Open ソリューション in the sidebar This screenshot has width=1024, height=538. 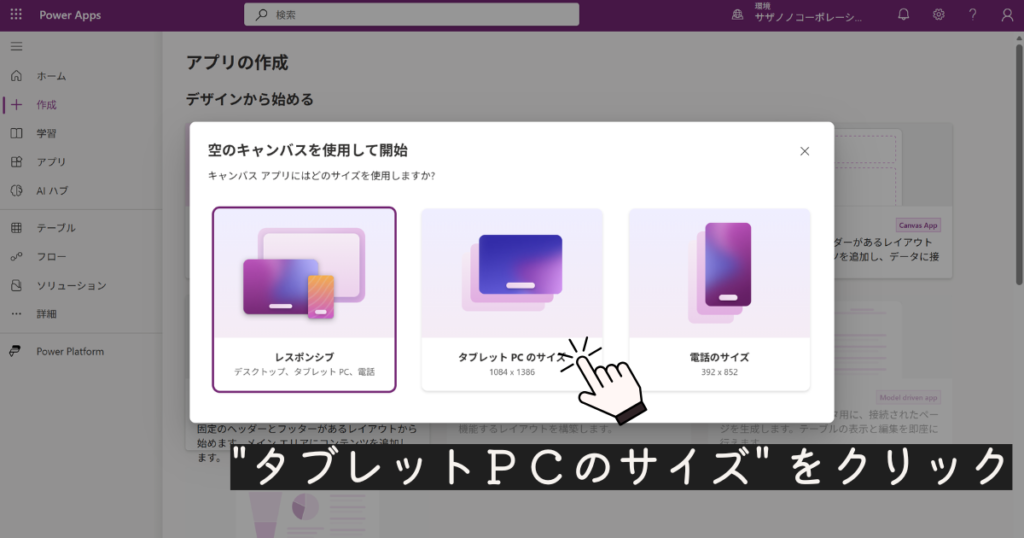[x=71, y=285]
